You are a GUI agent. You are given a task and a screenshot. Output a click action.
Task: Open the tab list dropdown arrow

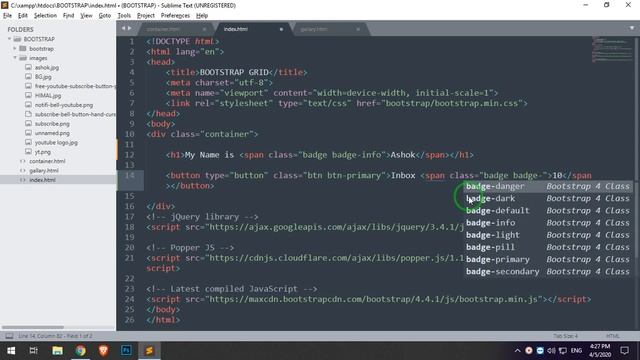tap(632, 28)
